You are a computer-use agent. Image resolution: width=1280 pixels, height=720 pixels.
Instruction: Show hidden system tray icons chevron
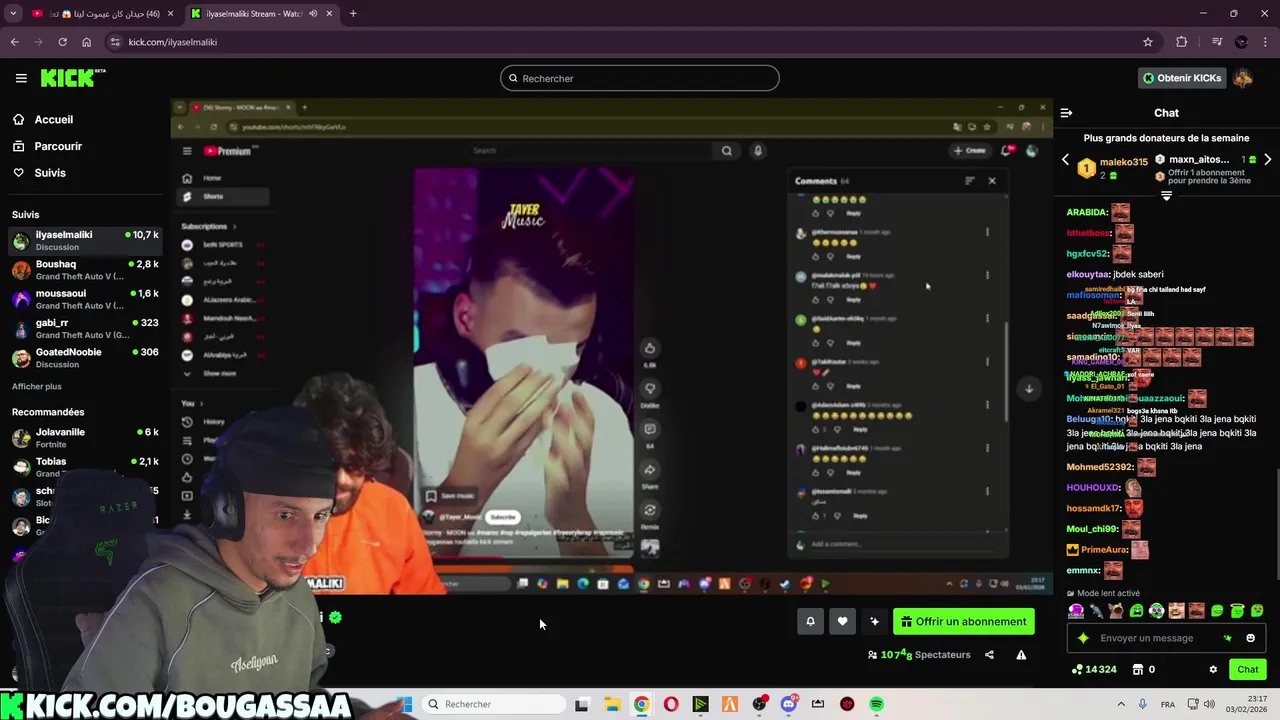(x=1120, y=704)
